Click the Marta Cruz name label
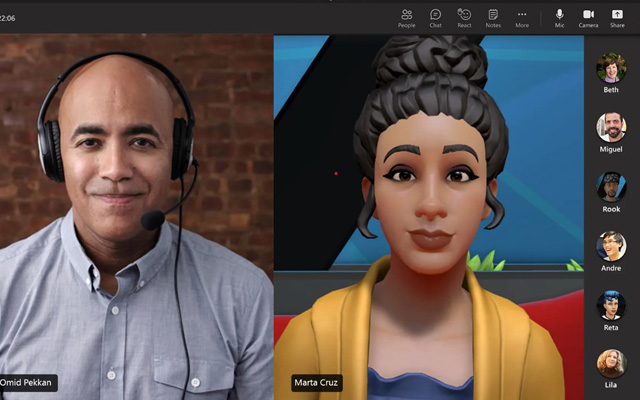 (317, 383)
